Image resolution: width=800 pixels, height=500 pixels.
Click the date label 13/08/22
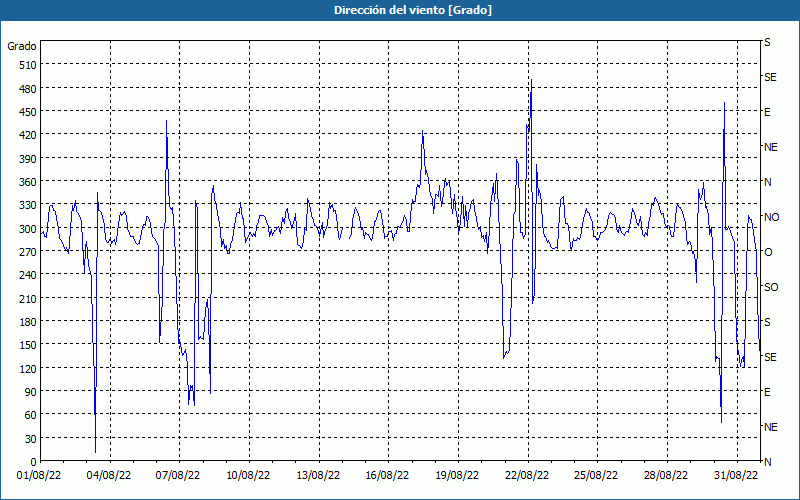coord(318,476)
